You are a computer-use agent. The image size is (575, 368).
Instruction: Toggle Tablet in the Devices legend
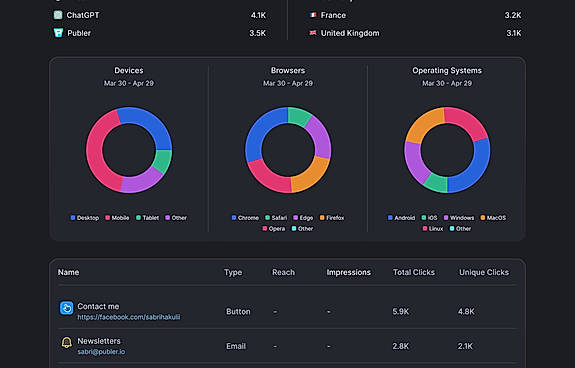(x=147, y=218)
